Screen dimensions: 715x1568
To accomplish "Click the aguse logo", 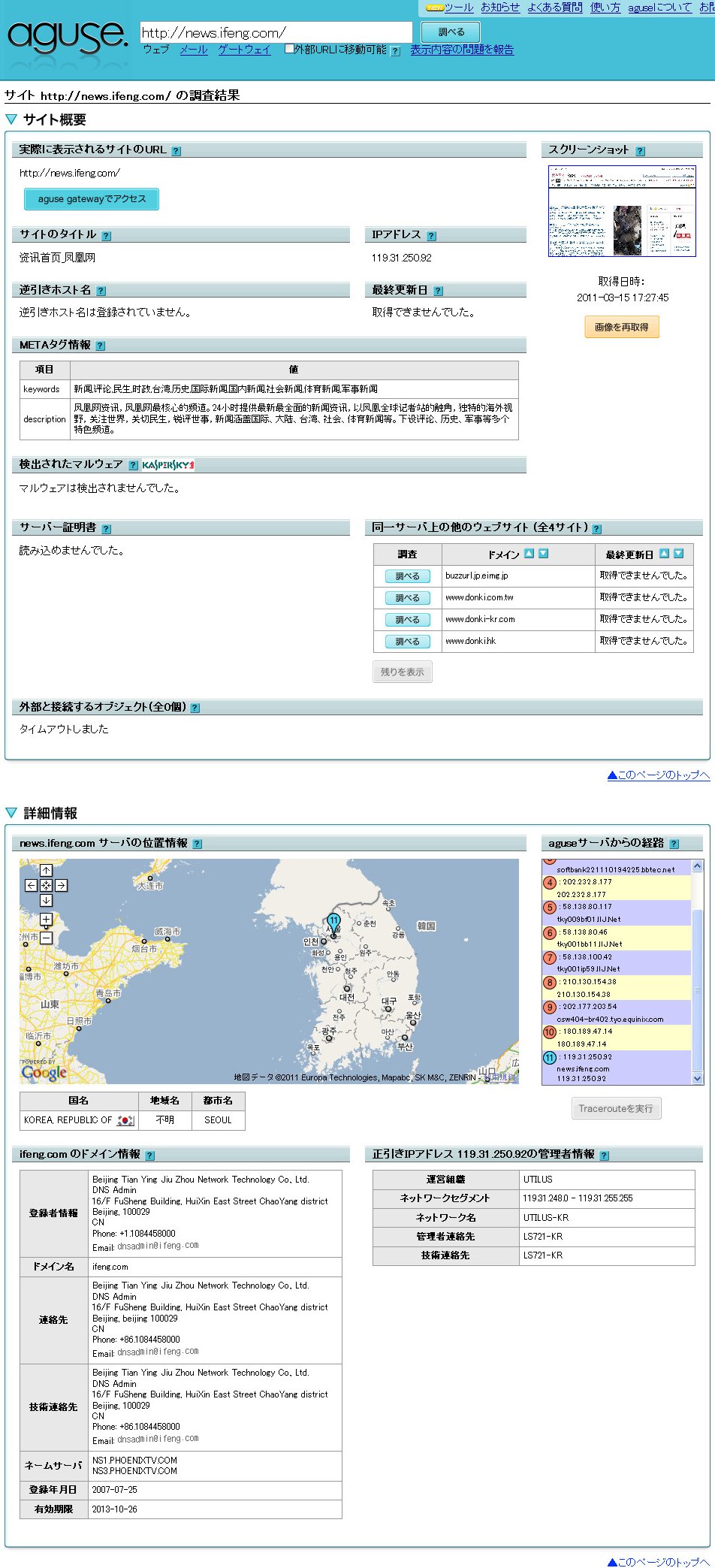I will pyautogui.click(x=68, y=36).
